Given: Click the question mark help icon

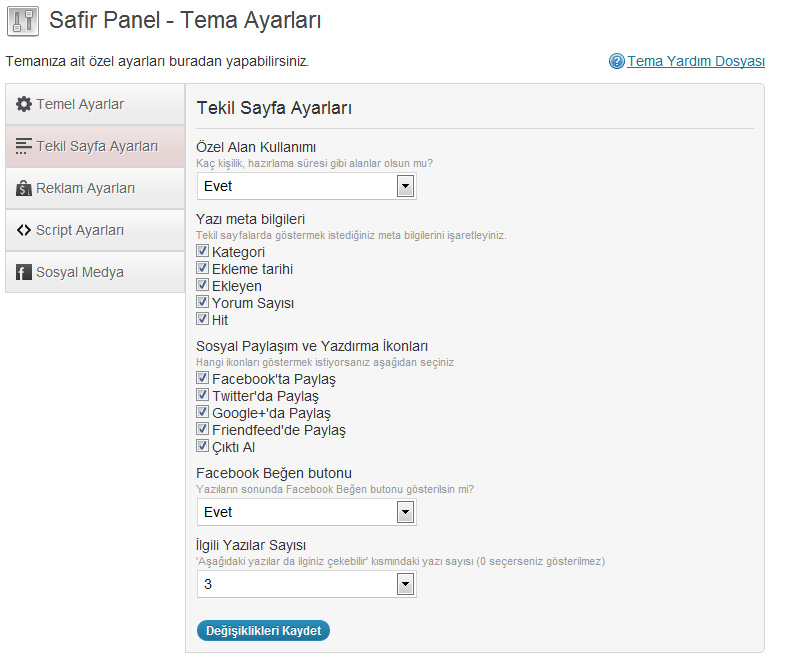Looking at the screenshot, I should 616,61.
